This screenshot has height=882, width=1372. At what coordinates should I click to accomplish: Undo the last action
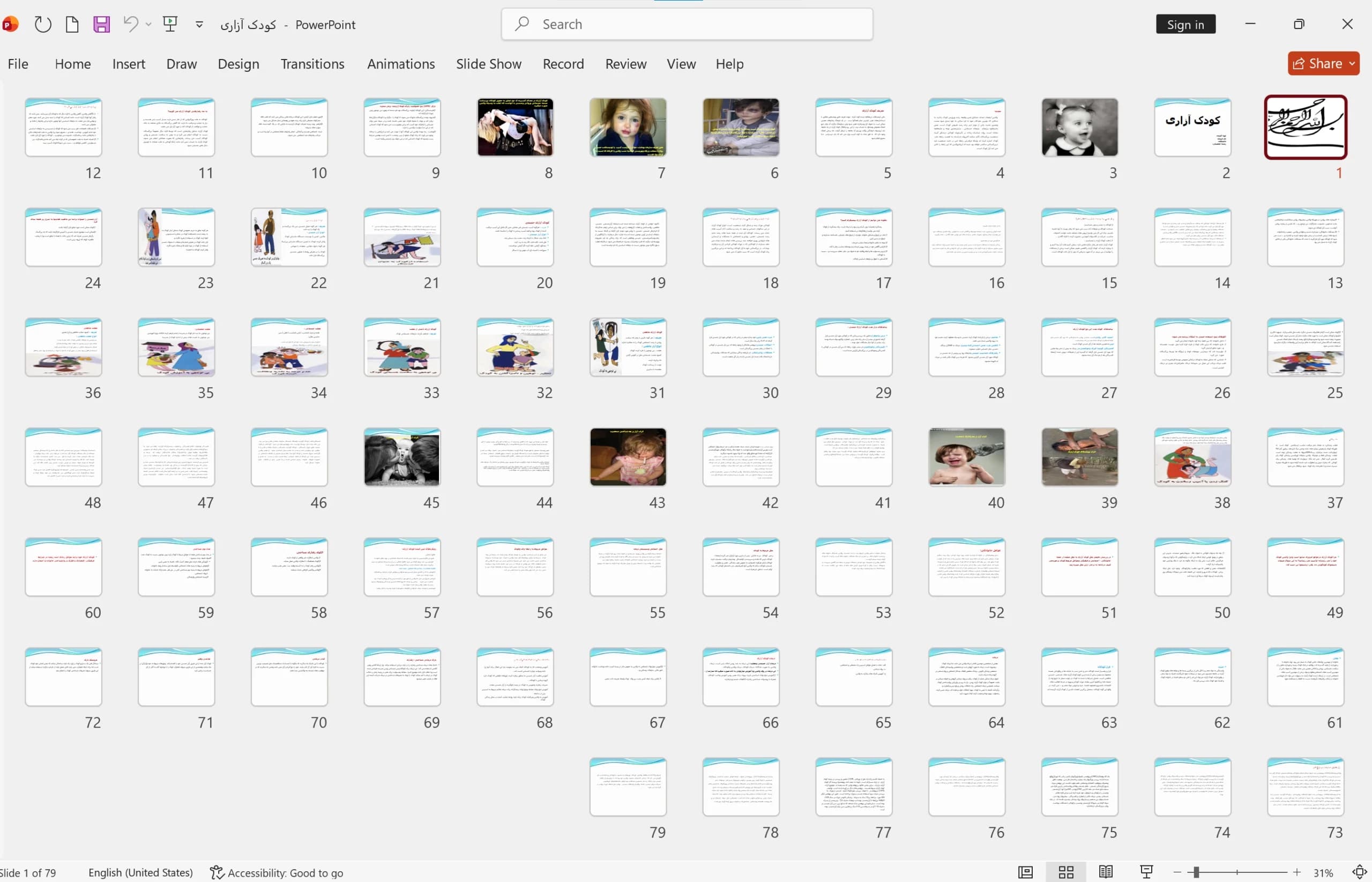tap(131, 25)
